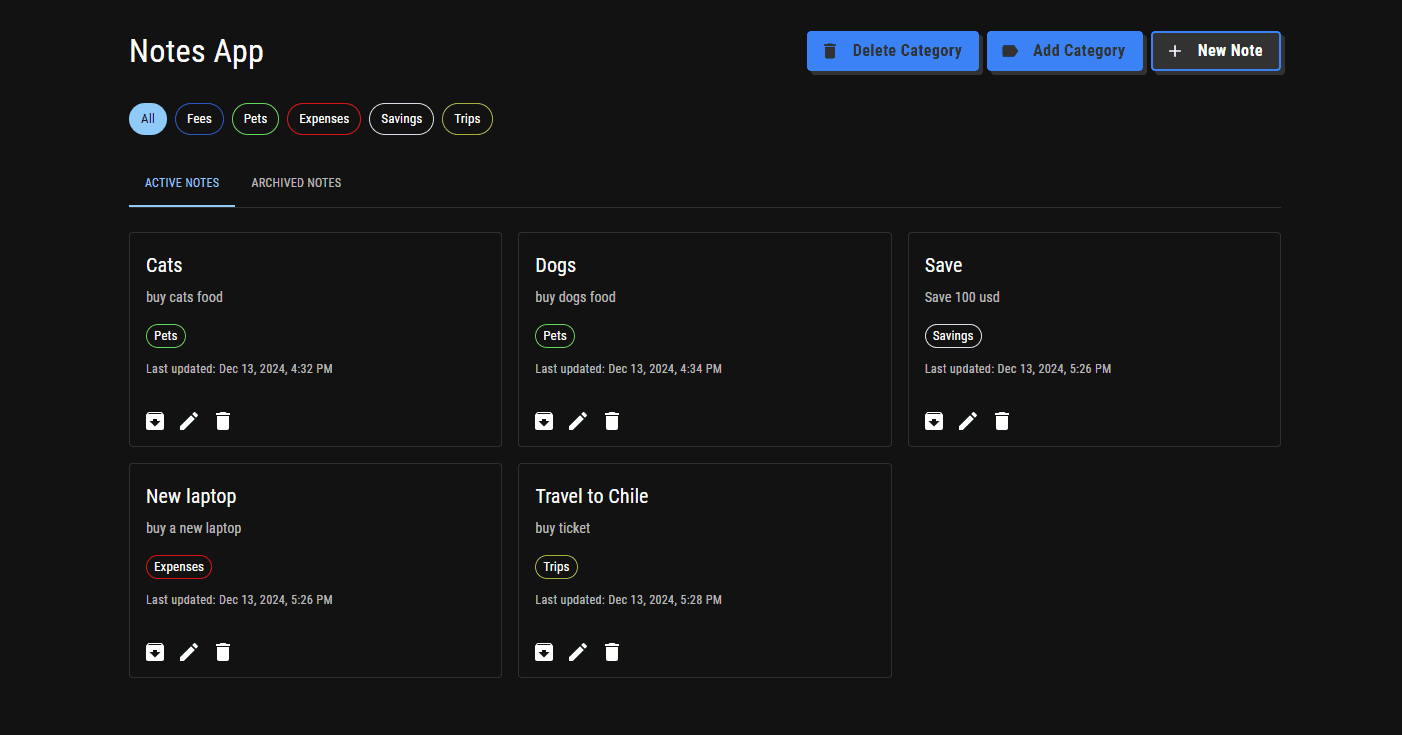
Task: Edit the Save note using pencil icon
Action: click(x=967, y=421)
